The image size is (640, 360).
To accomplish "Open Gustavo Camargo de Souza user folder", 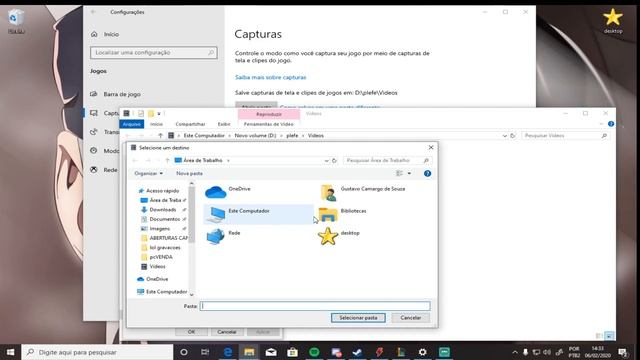I will click(x=329, y=193).
